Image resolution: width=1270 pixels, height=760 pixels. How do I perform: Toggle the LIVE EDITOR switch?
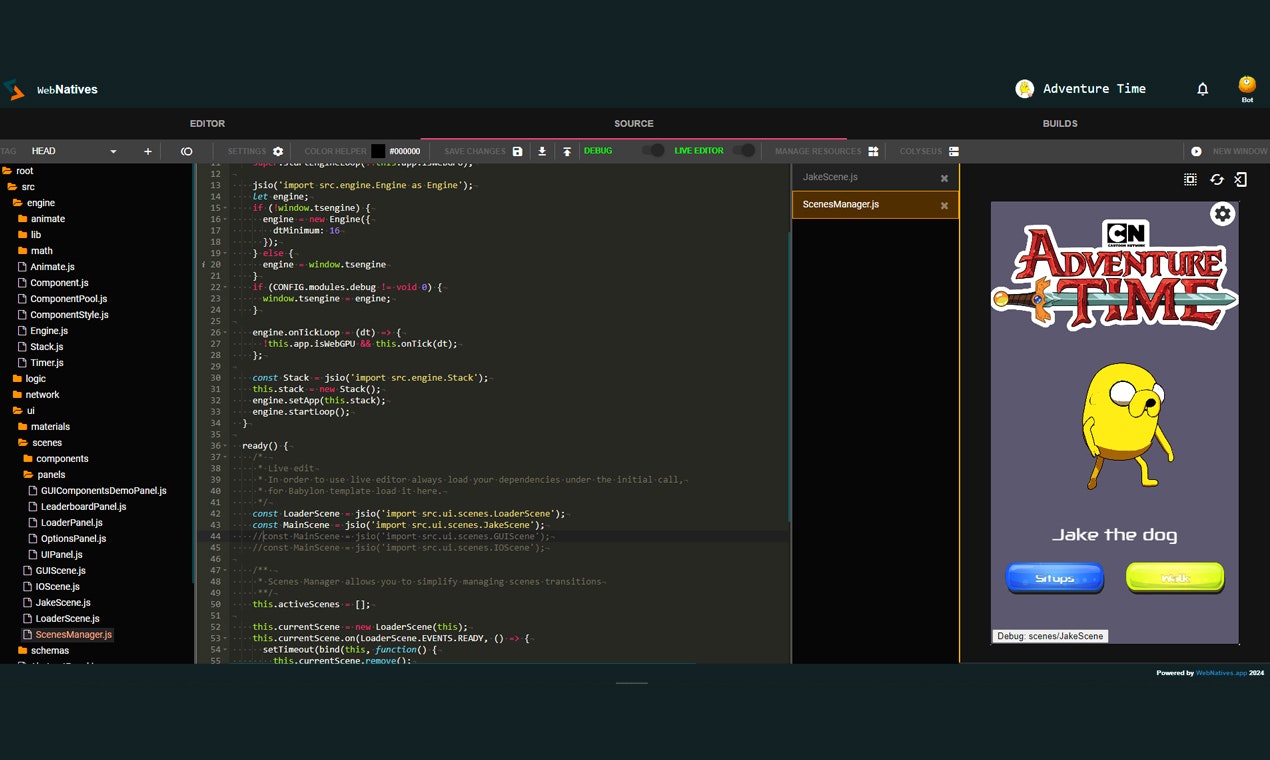pos(743,151)
